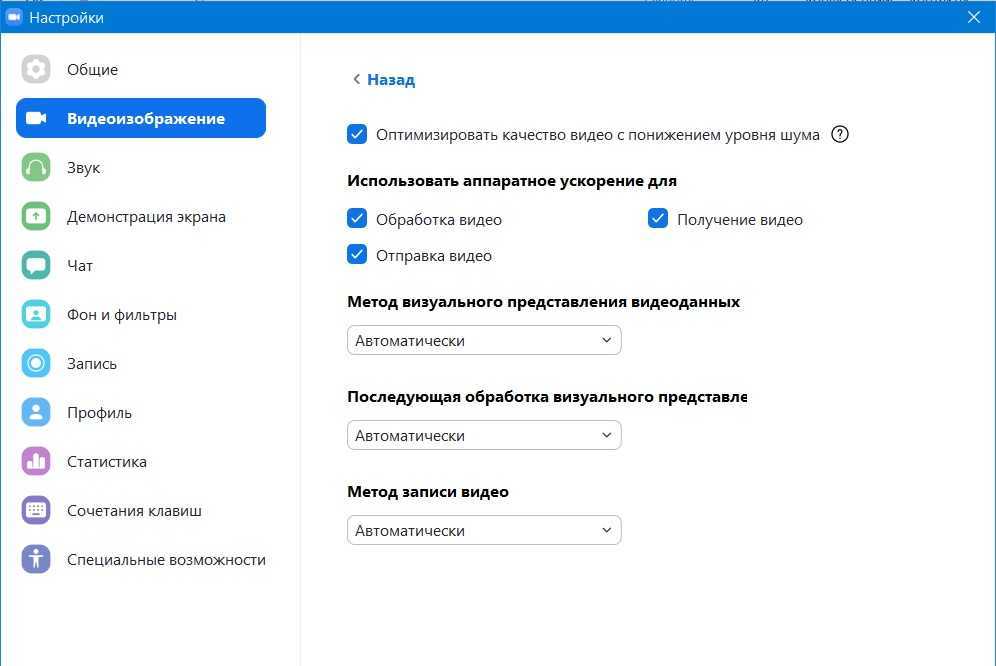The image size is (996, 666).
Task: Uncheck noise reduction video optimization checkbox
Action: click(357, 134)
